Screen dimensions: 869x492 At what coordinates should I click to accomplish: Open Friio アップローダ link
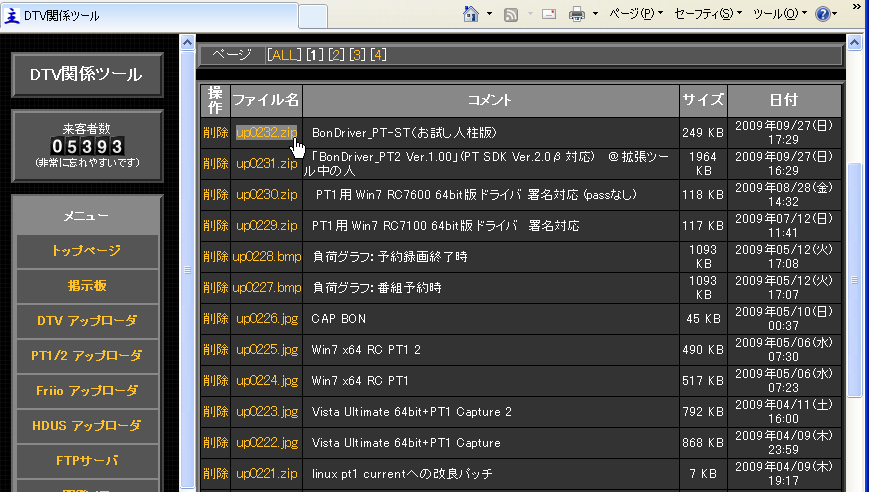pyautogui.click(x=87, y=391)
